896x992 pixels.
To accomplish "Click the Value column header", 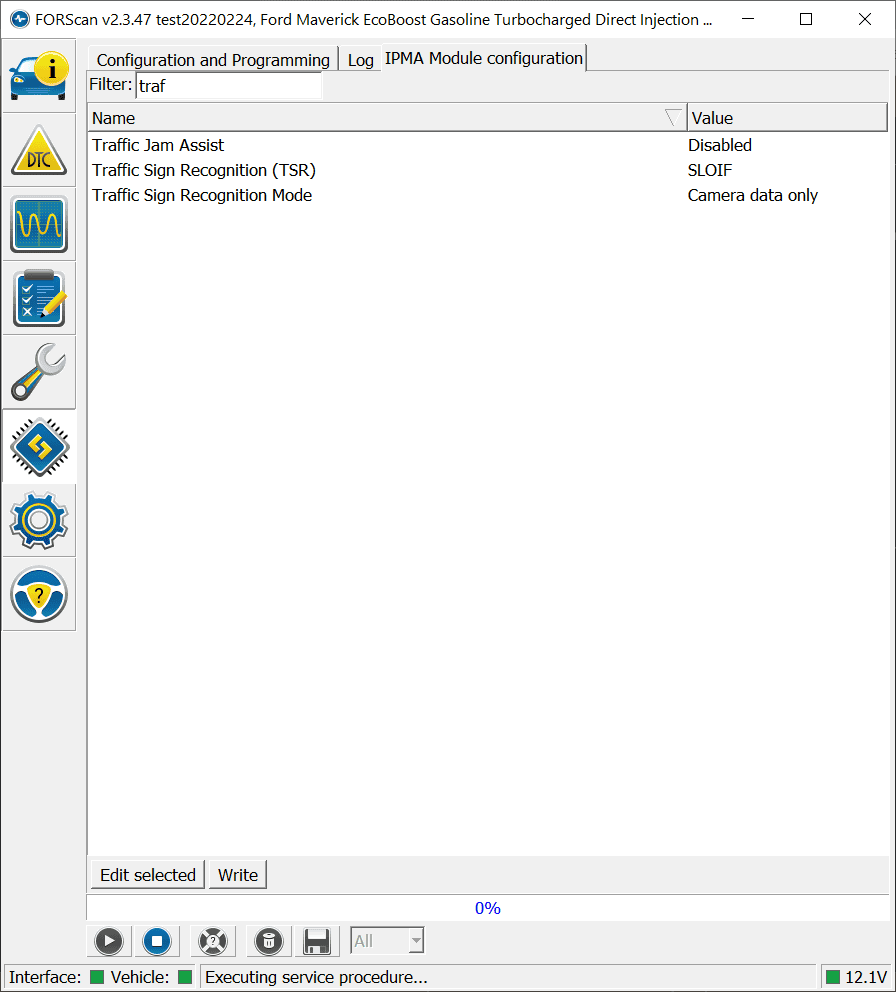I will pos(787,118).
